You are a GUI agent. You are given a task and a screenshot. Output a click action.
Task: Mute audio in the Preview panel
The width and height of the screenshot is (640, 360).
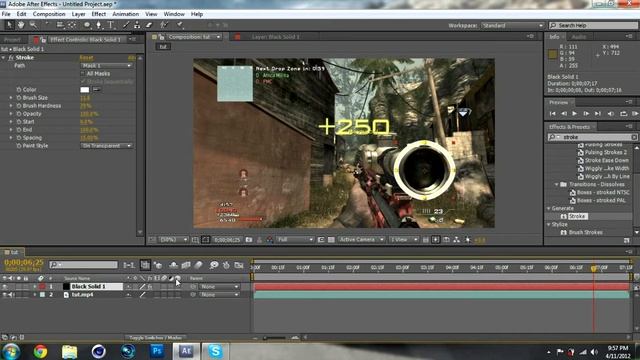coord(611,113)
